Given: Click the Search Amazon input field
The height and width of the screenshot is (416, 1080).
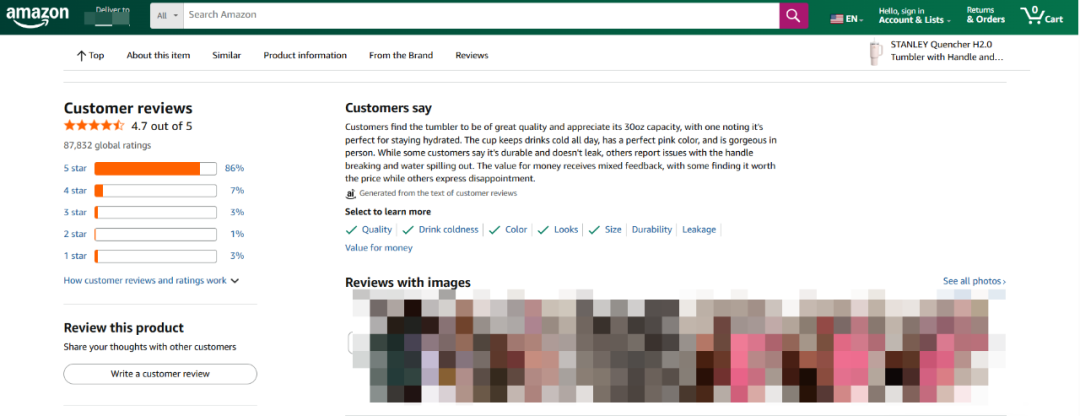Looking at the screenshot, I should 480,16.
